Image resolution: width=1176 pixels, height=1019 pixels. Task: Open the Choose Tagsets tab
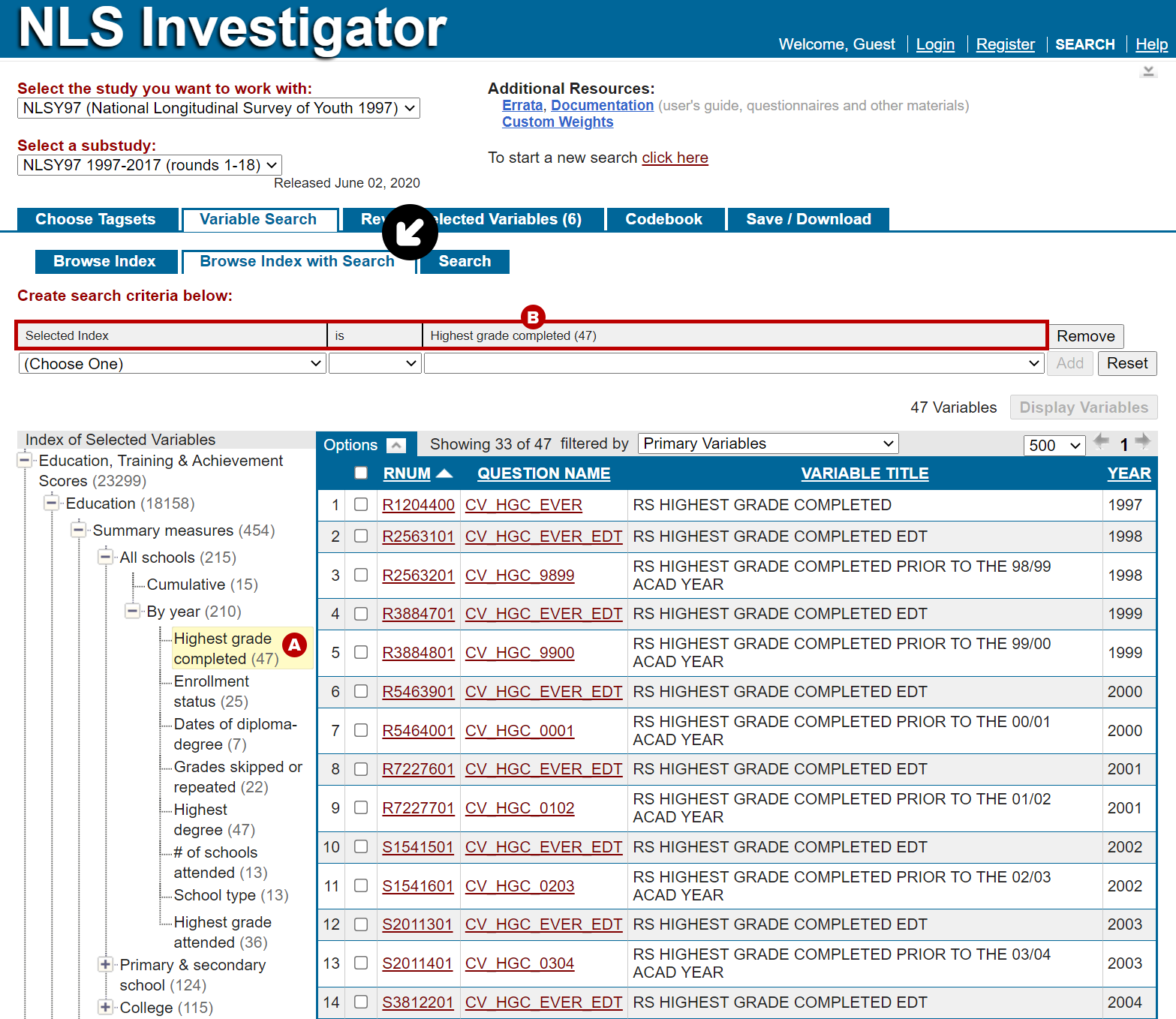click(98, 219)
